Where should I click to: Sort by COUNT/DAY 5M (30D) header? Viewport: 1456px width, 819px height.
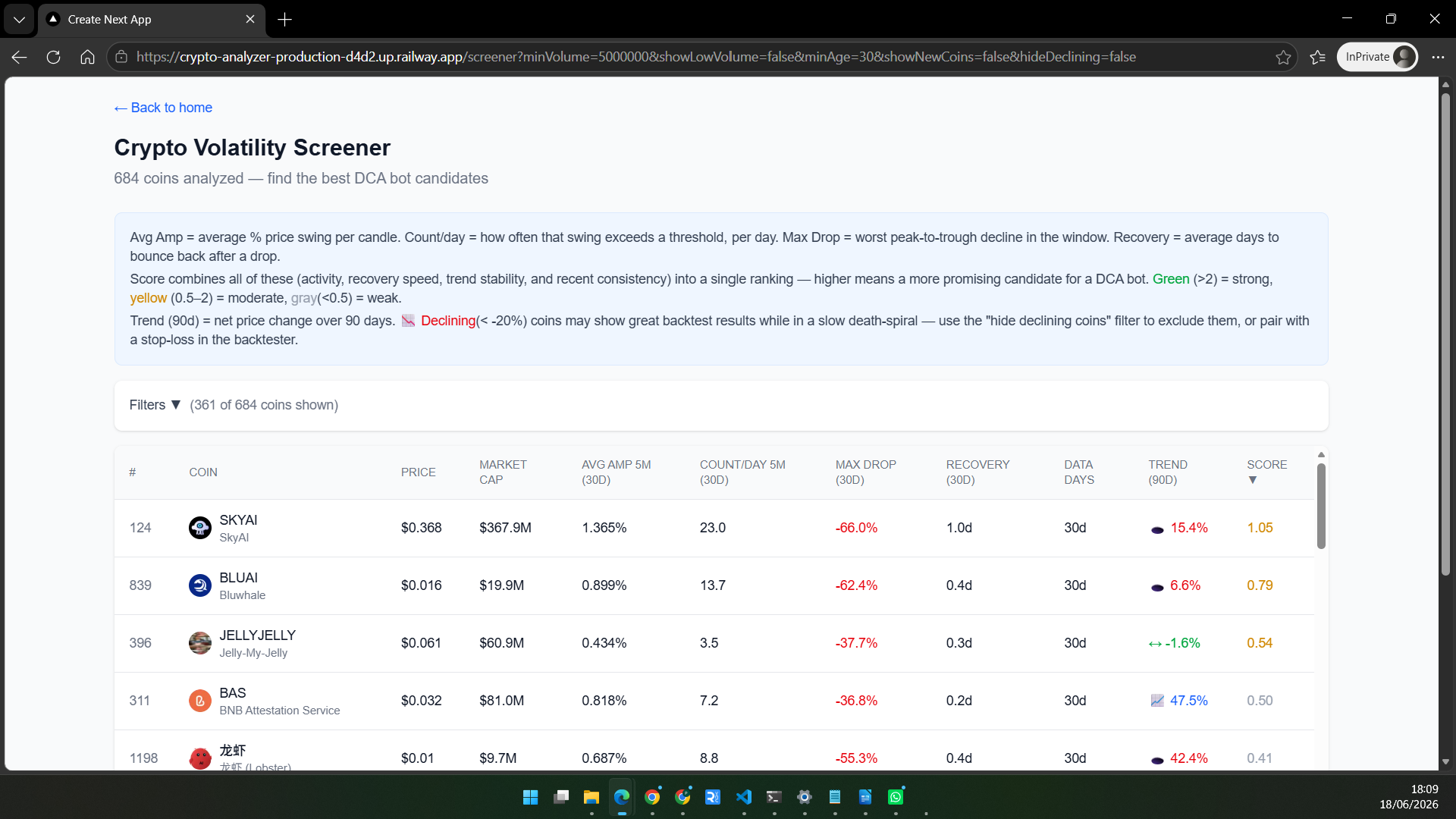(742, 472)
